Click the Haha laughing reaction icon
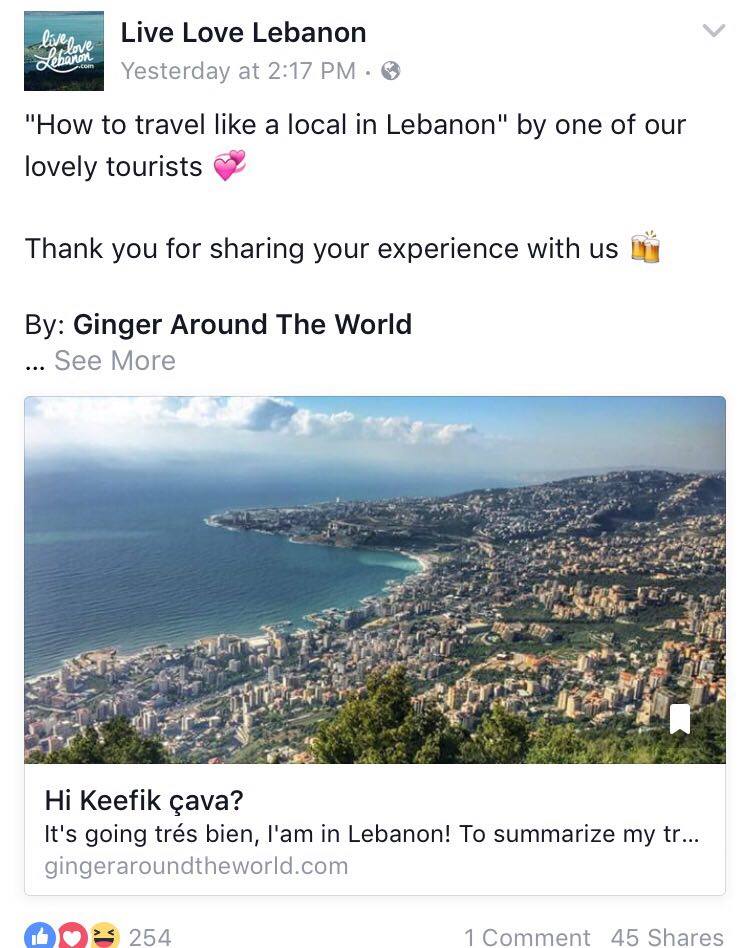Viewport: 749px width, 948px height. pyautogui.click(x=104, y=936)
